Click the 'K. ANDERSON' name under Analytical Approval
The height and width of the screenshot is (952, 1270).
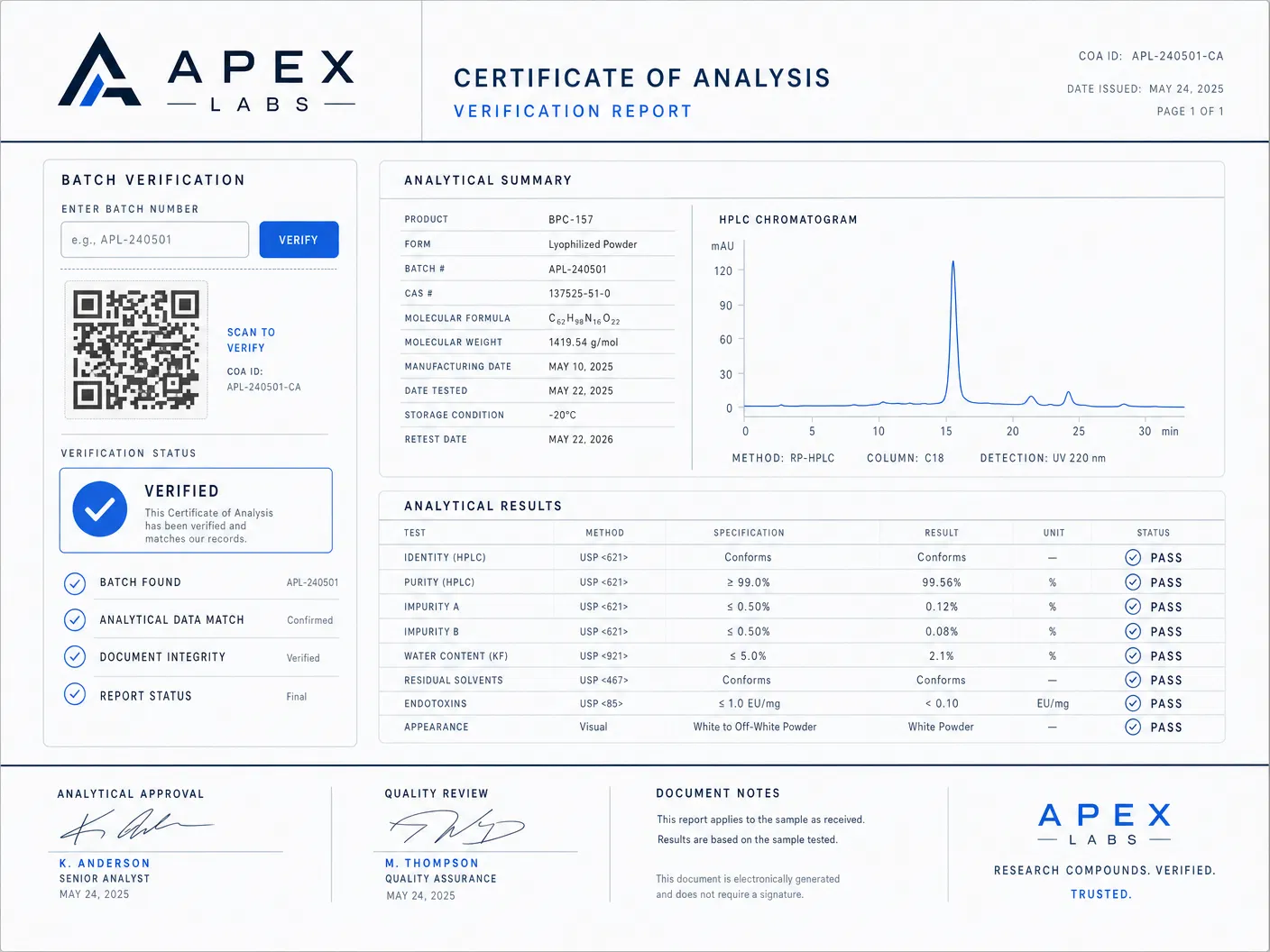click(x=105, y=864)
